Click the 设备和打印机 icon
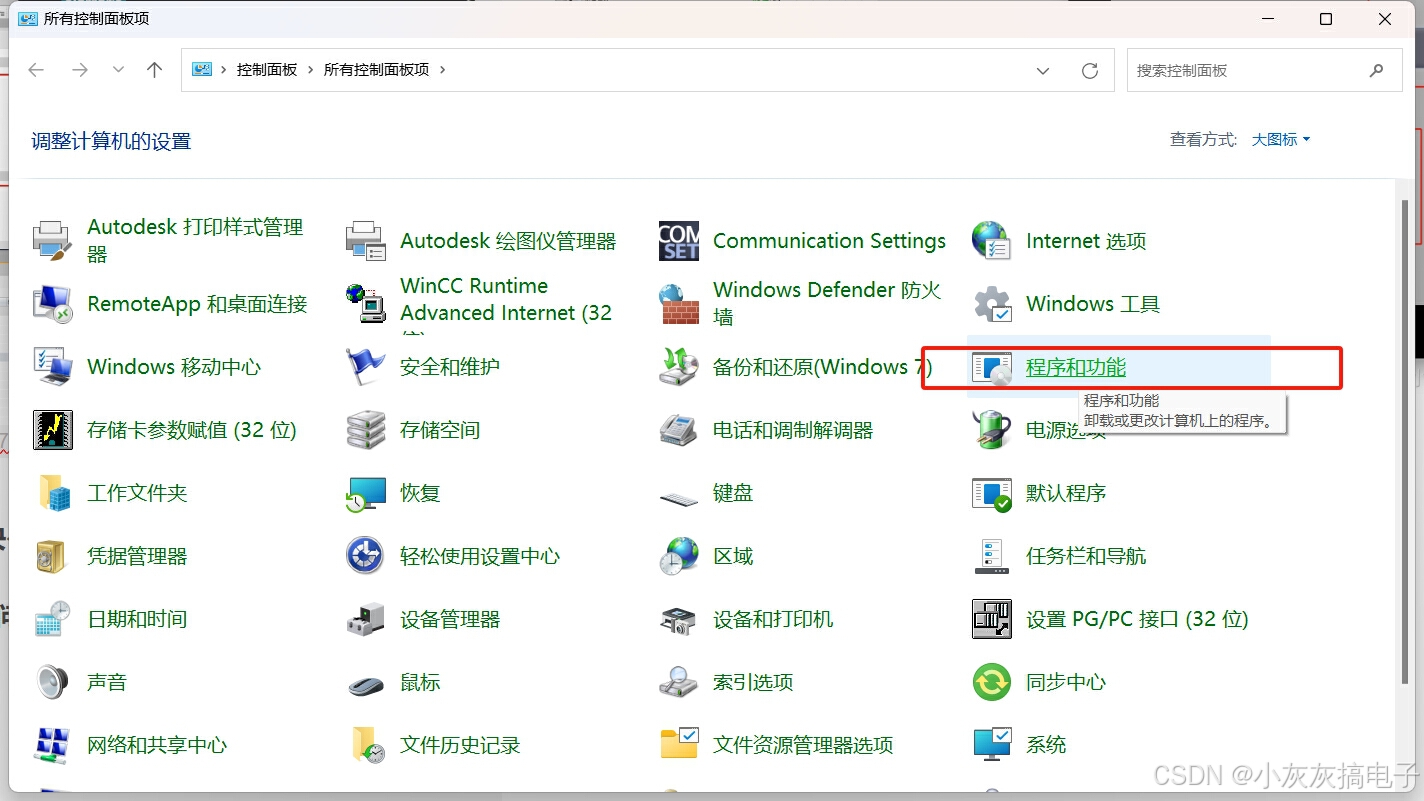Image resolution: width=1424 pixels, height=801 pixels. point(679,619)
